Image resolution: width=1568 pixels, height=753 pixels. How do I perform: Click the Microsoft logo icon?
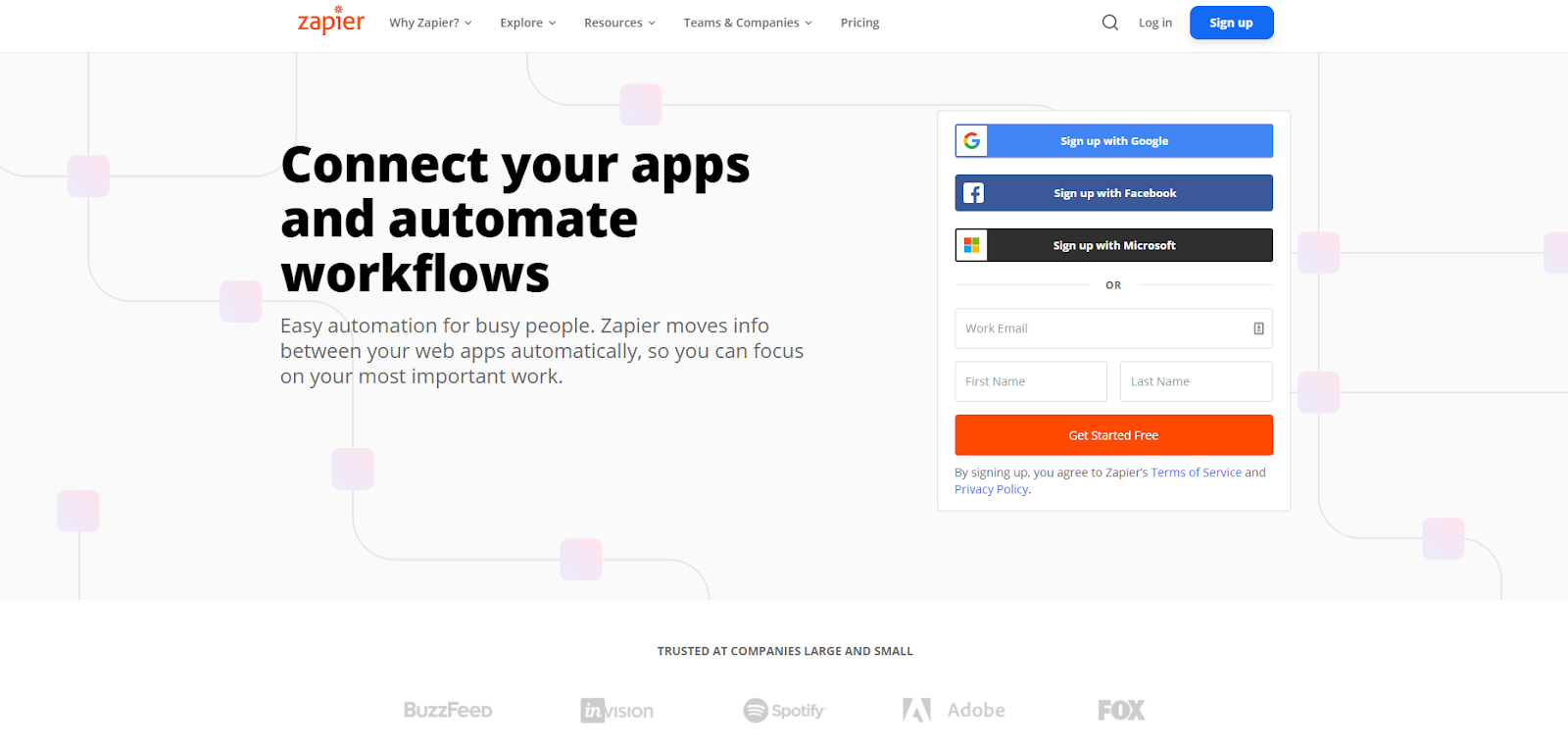click(972, 245)
